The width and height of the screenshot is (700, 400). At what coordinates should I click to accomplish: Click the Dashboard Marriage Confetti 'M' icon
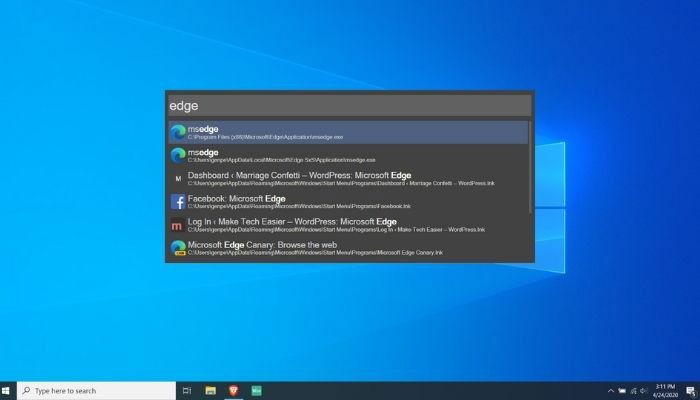coord(178,179)
